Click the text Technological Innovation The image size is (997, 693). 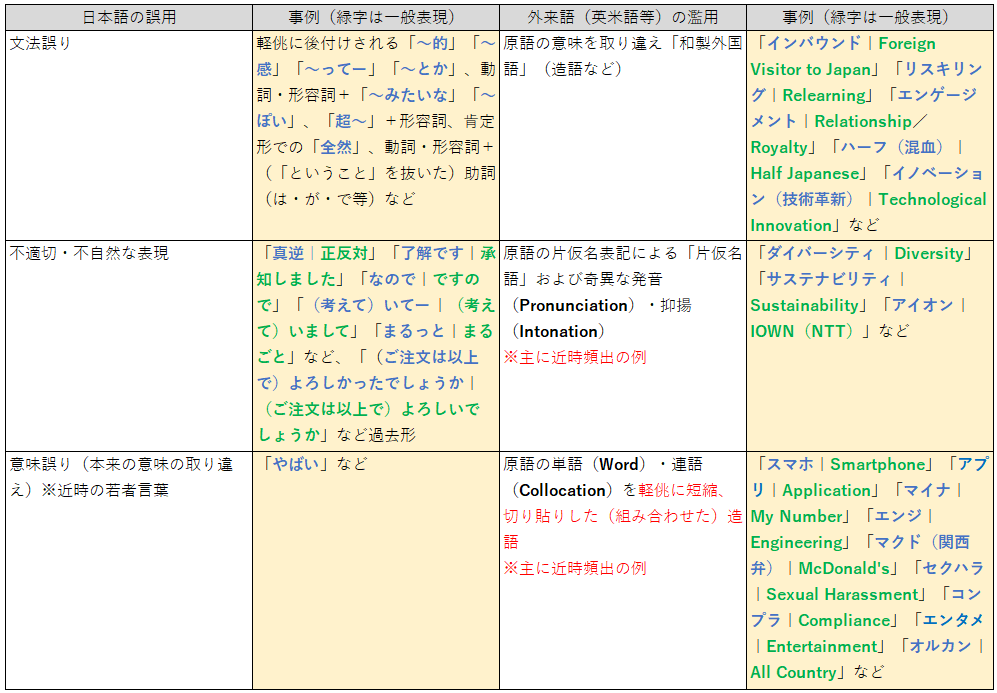[868, 212]
